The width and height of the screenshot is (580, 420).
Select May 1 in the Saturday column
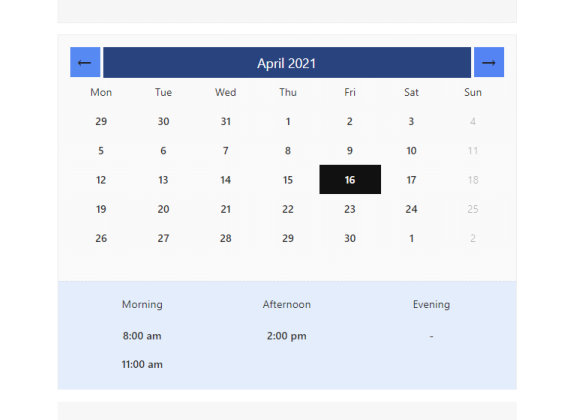(x=411, y=238)
